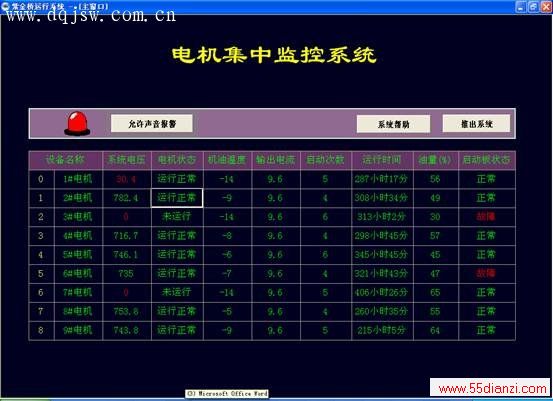Click the red 故障 status for 3#电机

pyautogui.click(x=486, y=217)
